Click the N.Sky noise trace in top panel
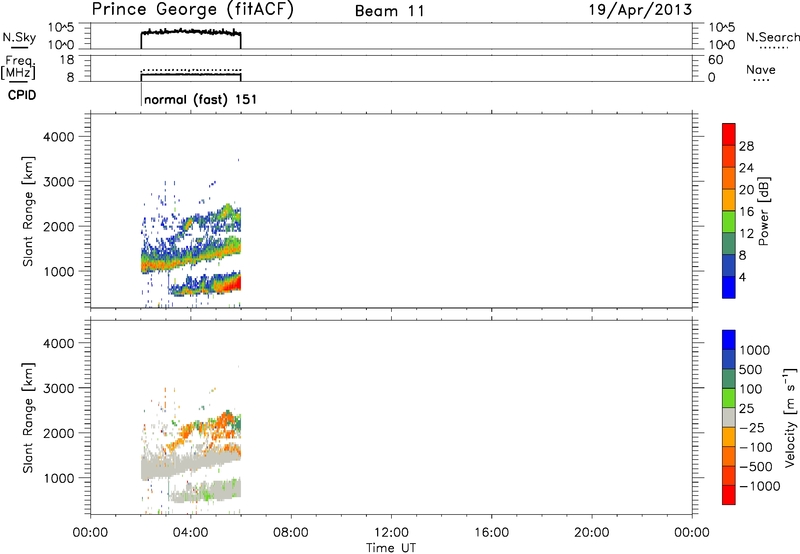The image size is (800, 554). point(190,32)
